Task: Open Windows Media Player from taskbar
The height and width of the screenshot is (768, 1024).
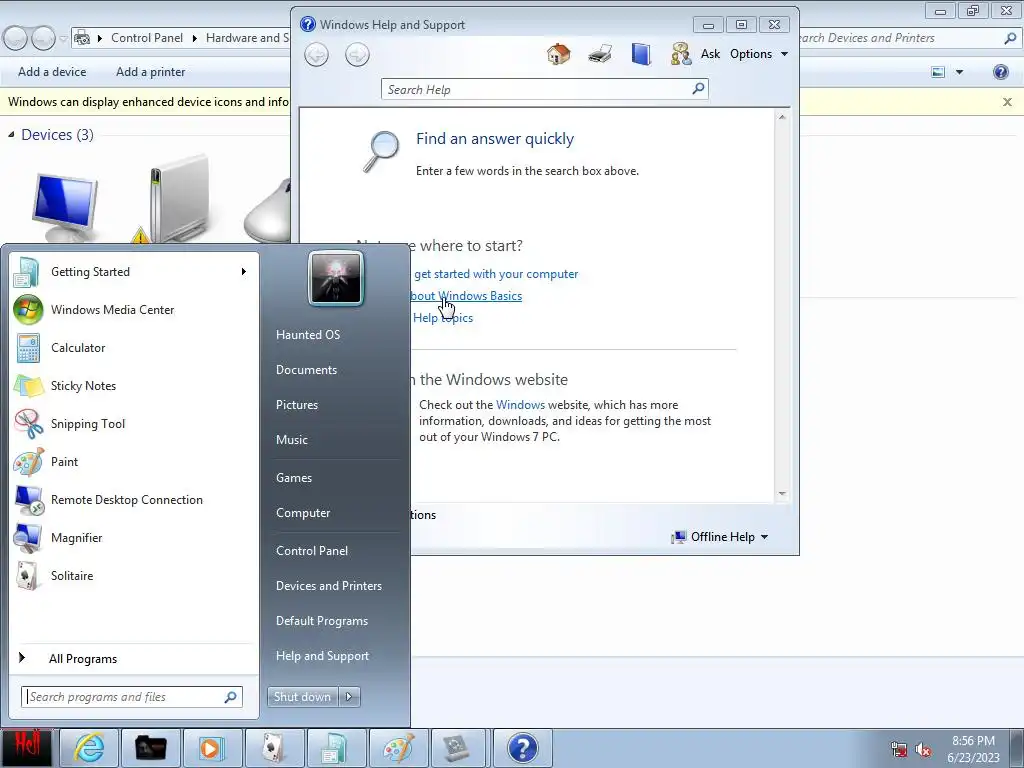Action: [x=212, y=748]
